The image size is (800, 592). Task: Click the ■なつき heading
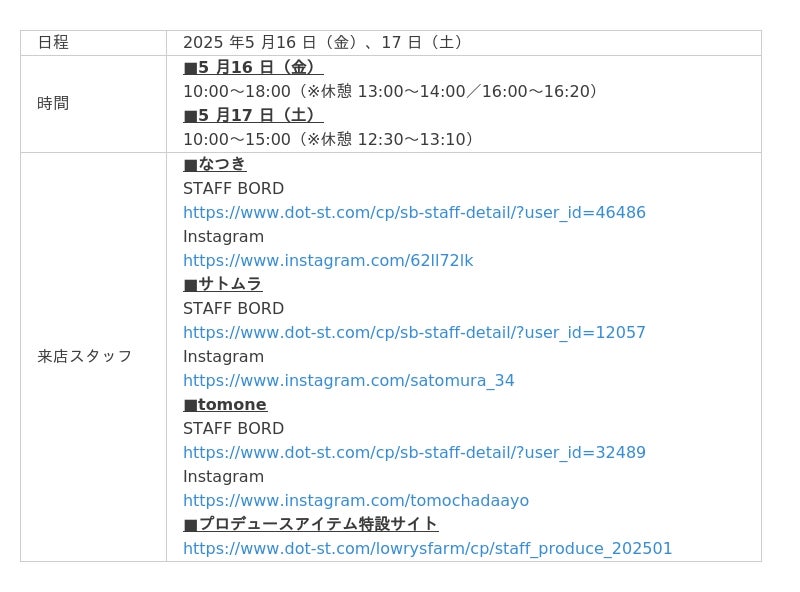[x=215, y=164]
